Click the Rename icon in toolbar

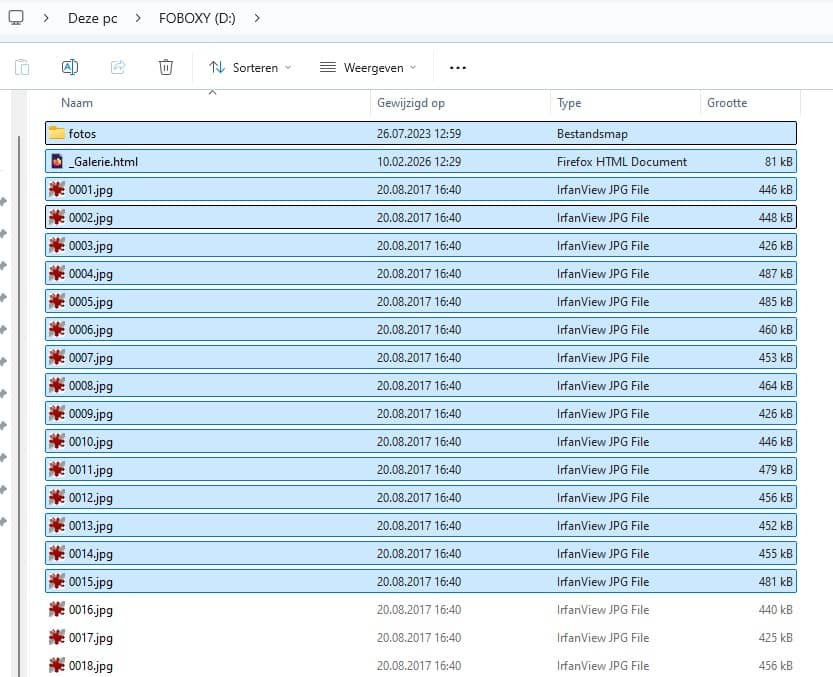click(70, 67)
